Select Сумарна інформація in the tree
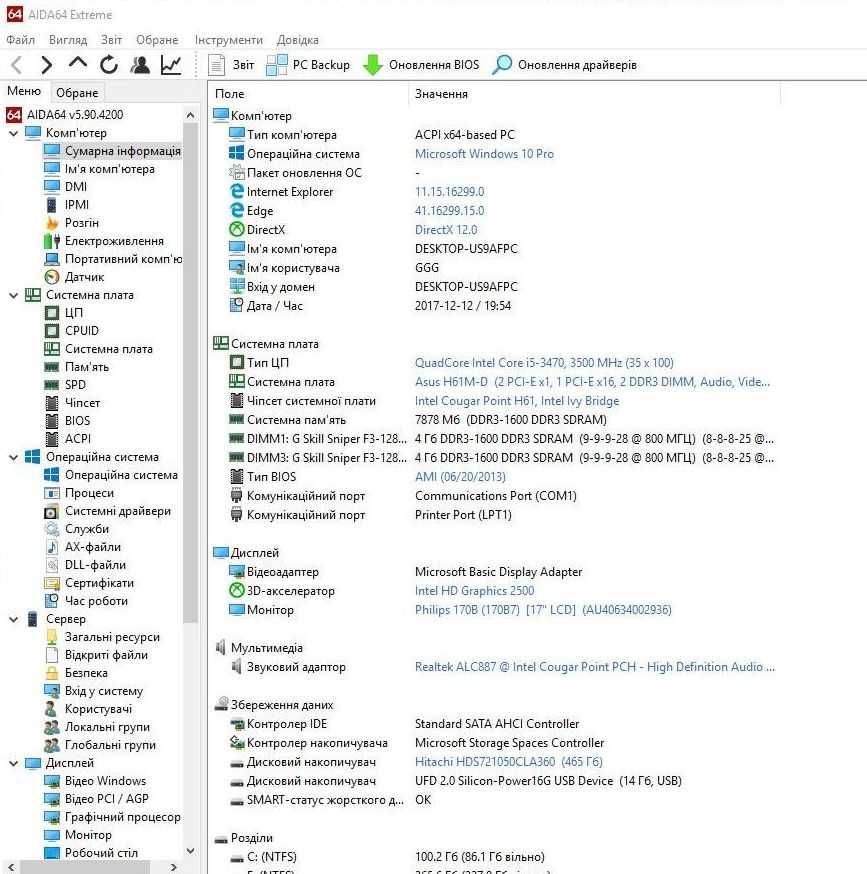This screenshot has width=867, height=874. click(x=112, y=151)
